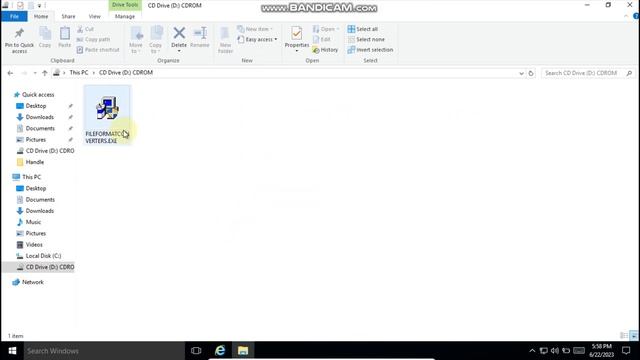Click the History ribbon command
The width and height of the screenshot is (640, 360).
click(325, 49)
